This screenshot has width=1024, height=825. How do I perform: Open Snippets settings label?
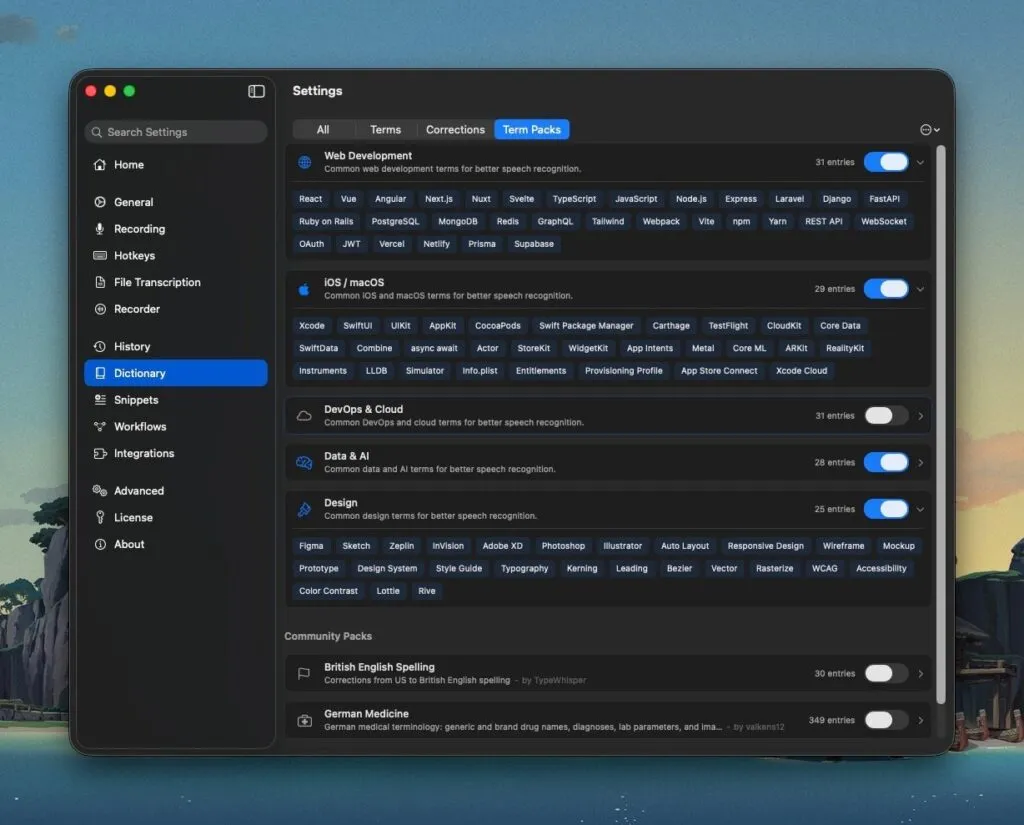[x=136, y=400]
